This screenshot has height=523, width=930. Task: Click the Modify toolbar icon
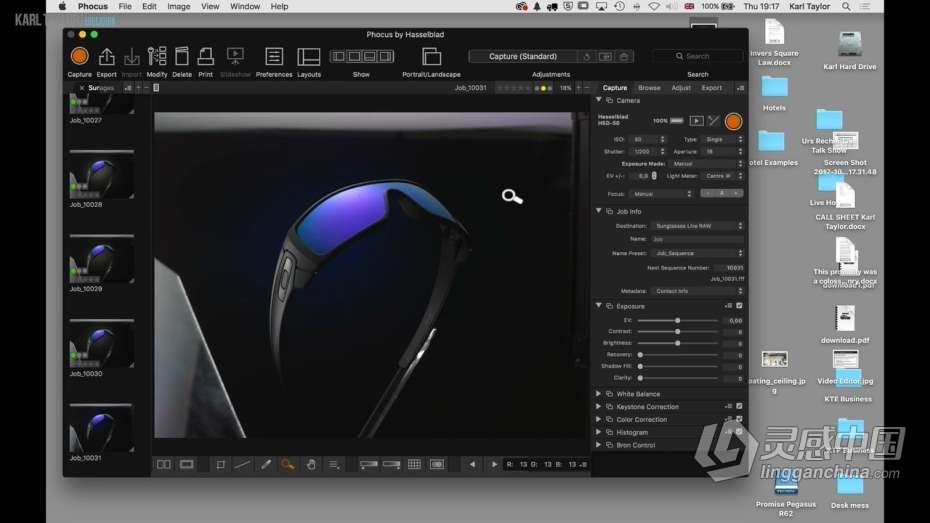click(157, 57)
